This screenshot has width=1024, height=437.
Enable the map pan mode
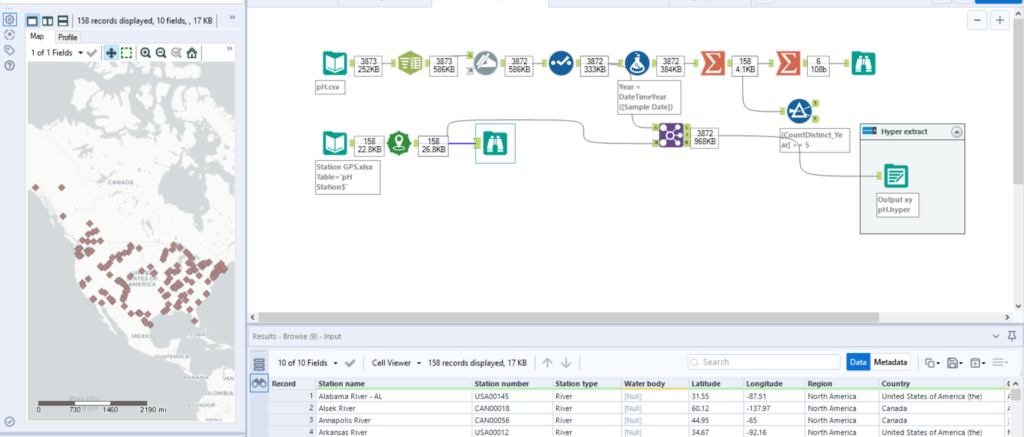click(110, 53)
